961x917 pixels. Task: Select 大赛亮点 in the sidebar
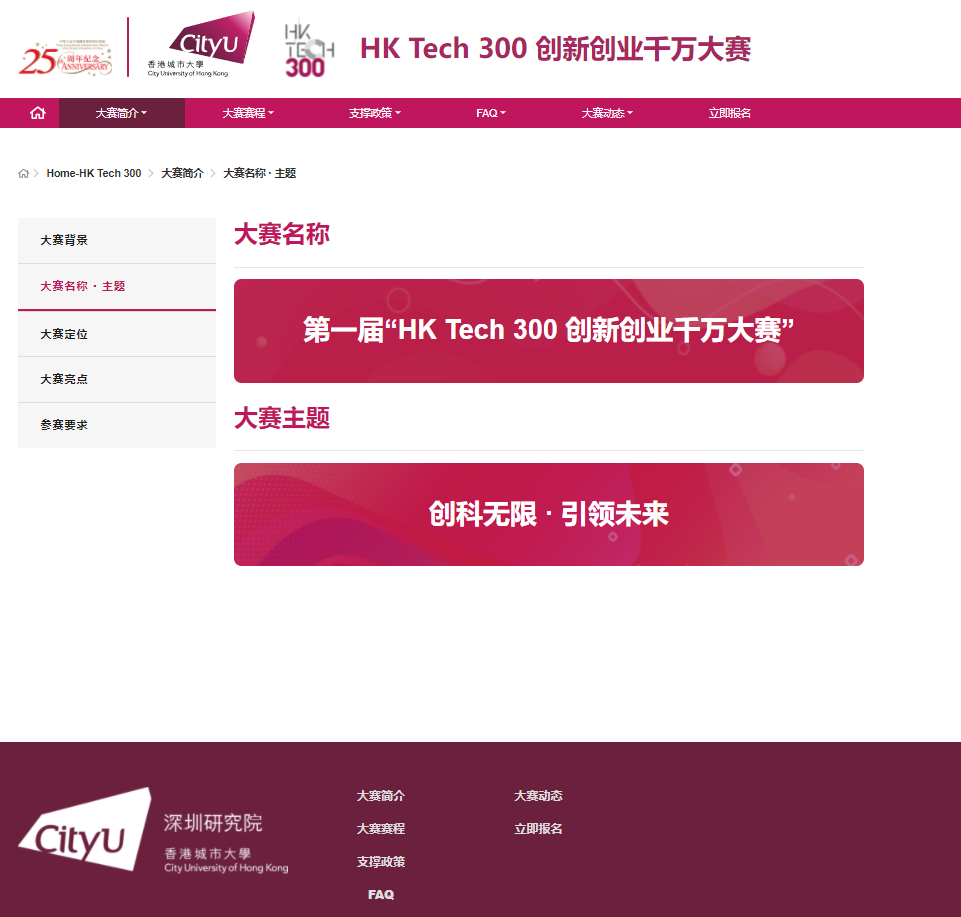point(117,379)
